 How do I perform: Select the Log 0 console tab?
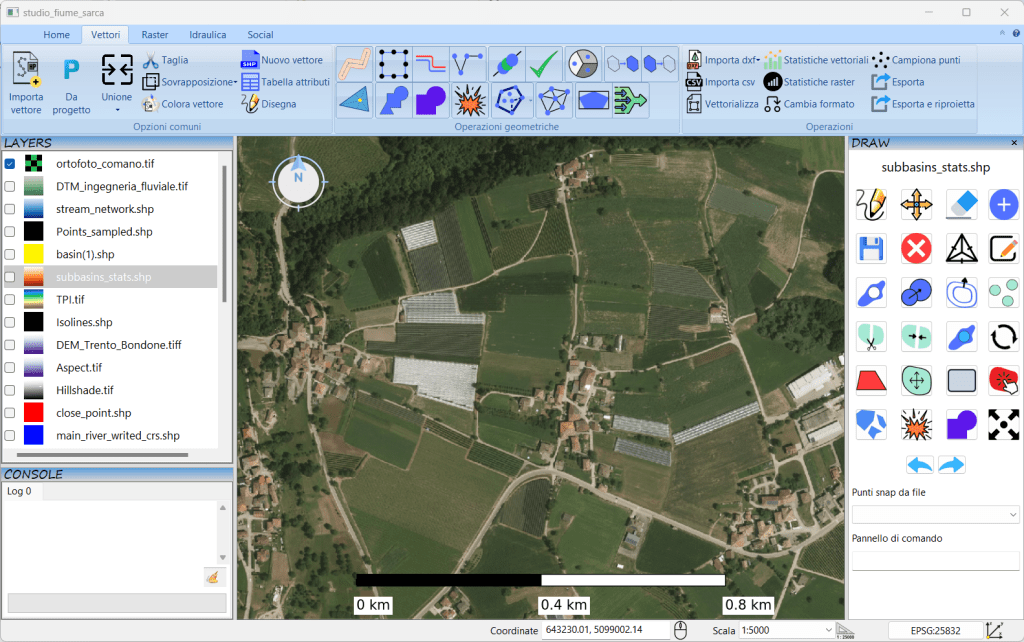pos(19,491)
